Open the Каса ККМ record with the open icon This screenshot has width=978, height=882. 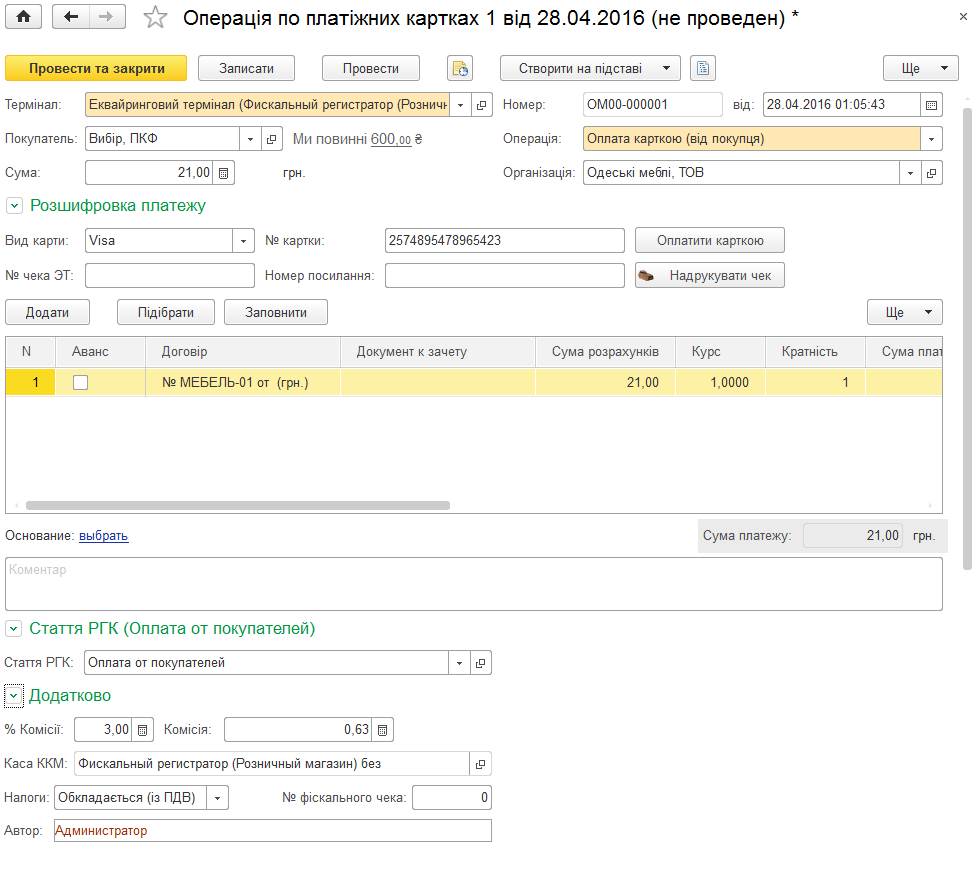(x=480, y=764)
